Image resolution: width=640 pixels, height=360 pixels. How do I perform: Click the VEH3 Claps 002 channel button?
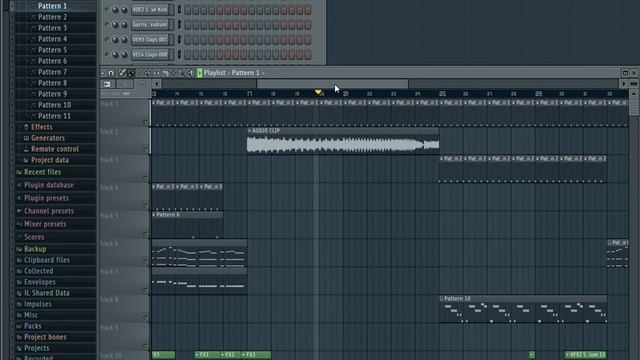150,40
